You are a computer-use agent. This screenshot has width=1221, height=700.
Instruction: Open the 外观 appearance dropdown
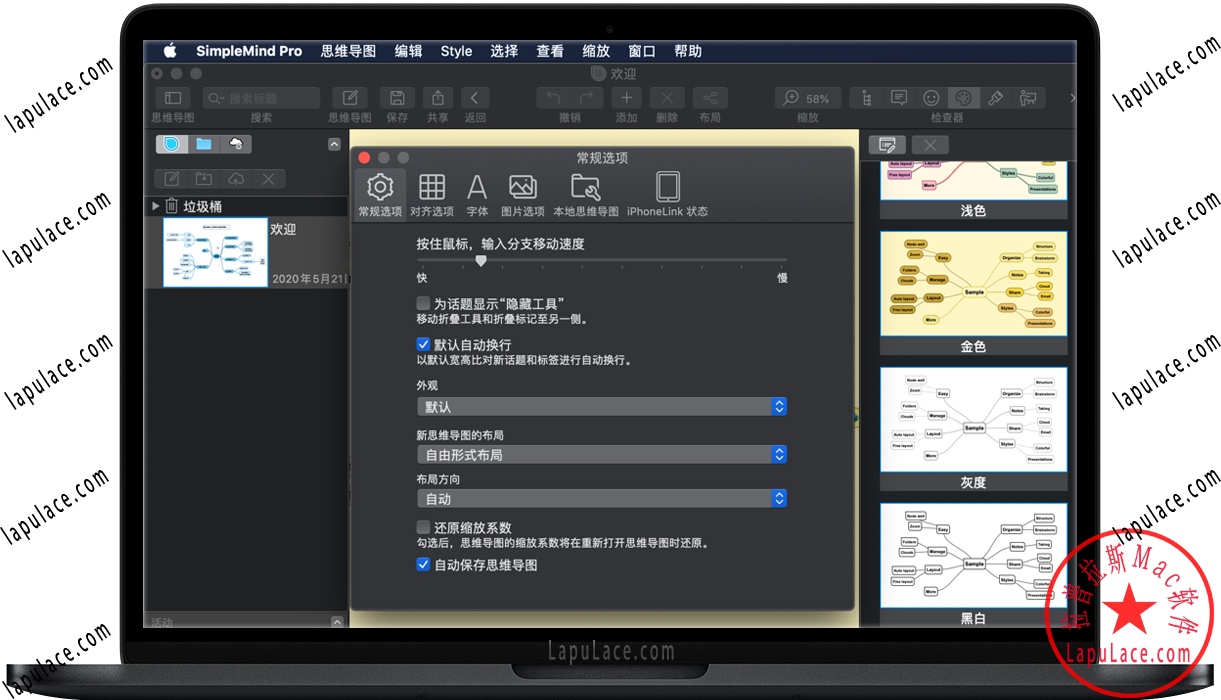click(x=601, y=406)
